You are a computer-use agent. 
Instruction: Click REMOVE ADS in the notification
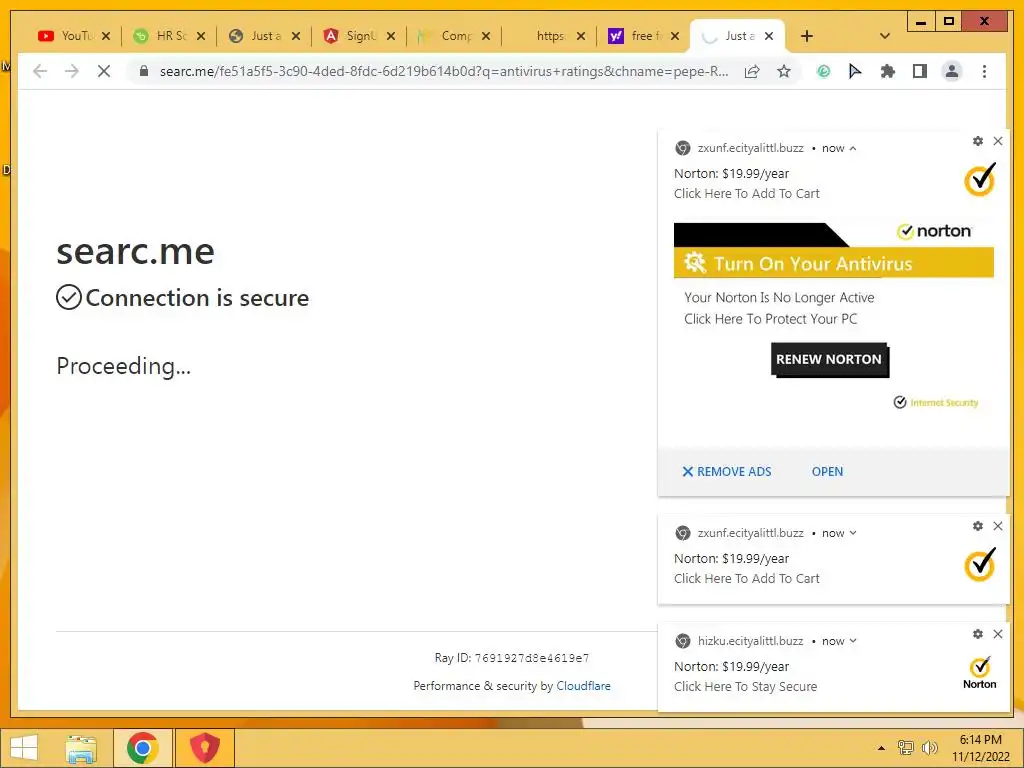click(727, 472)
